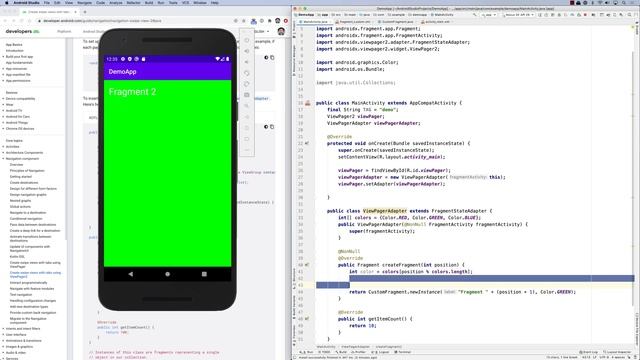Image resolution: width=640 pixels, height=360 pixels.
Task: Click ViewPagerAdapter in the editor breadcrumb
Action: coord(355,347)
